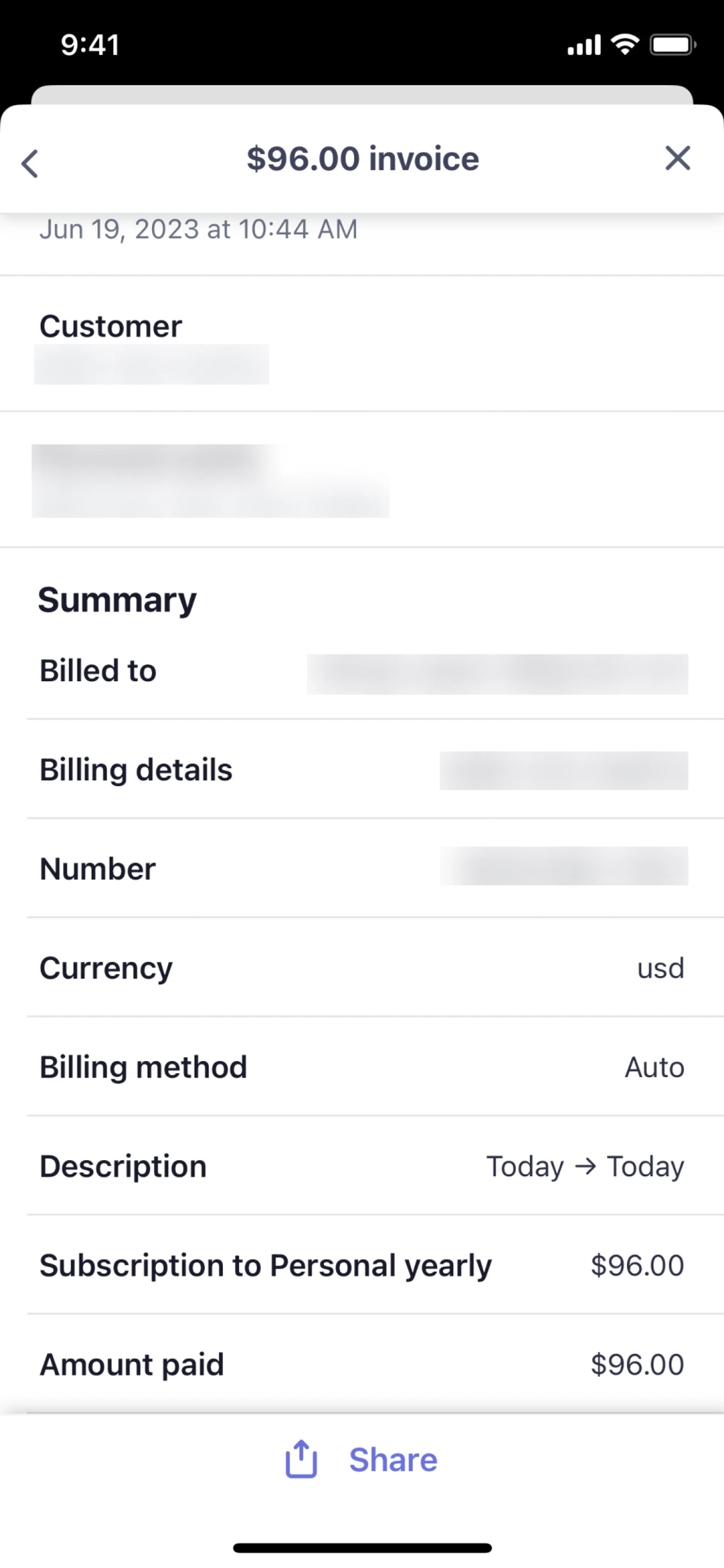
Task: Tap the battery status icon
Action: click(672, 45)
